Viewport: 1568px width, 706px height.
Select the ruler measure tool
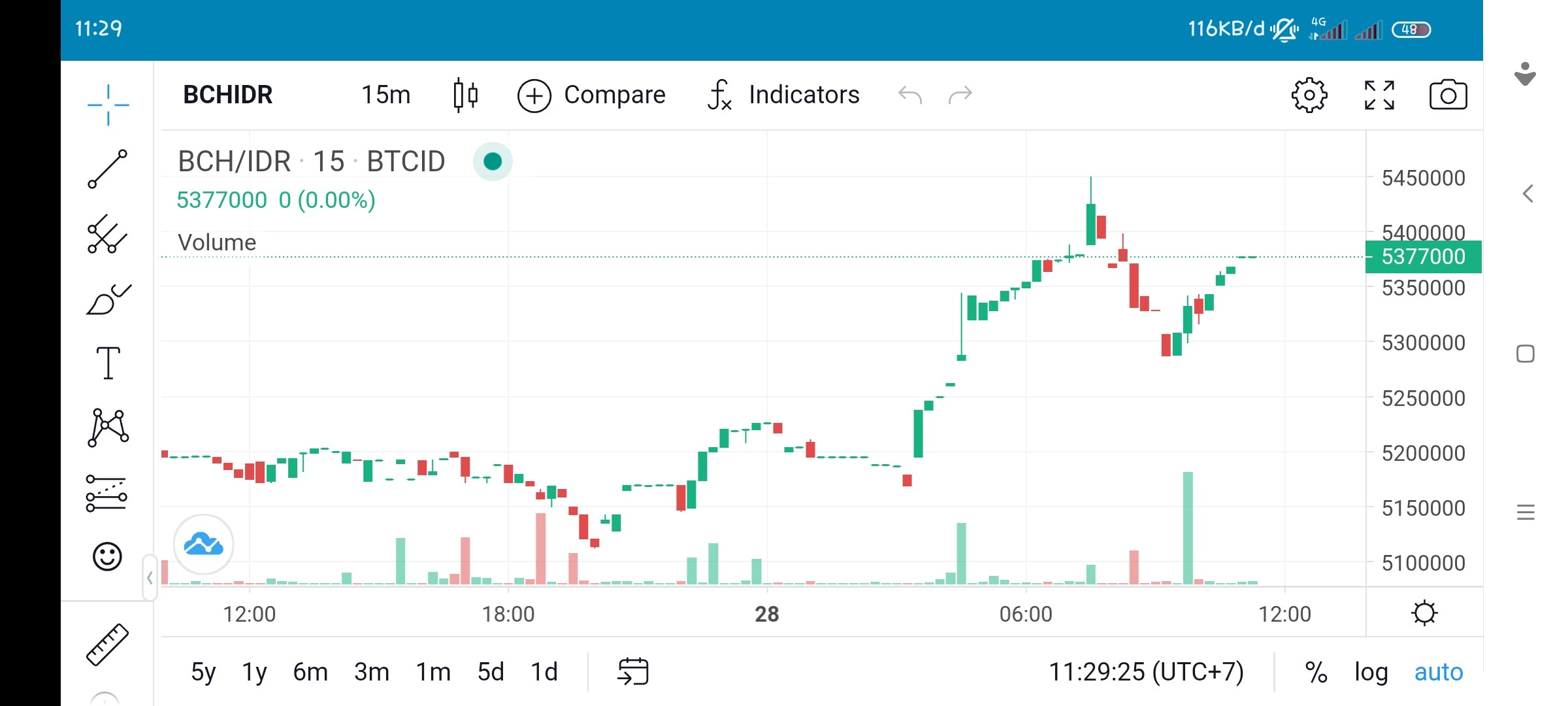click(107, 645)
